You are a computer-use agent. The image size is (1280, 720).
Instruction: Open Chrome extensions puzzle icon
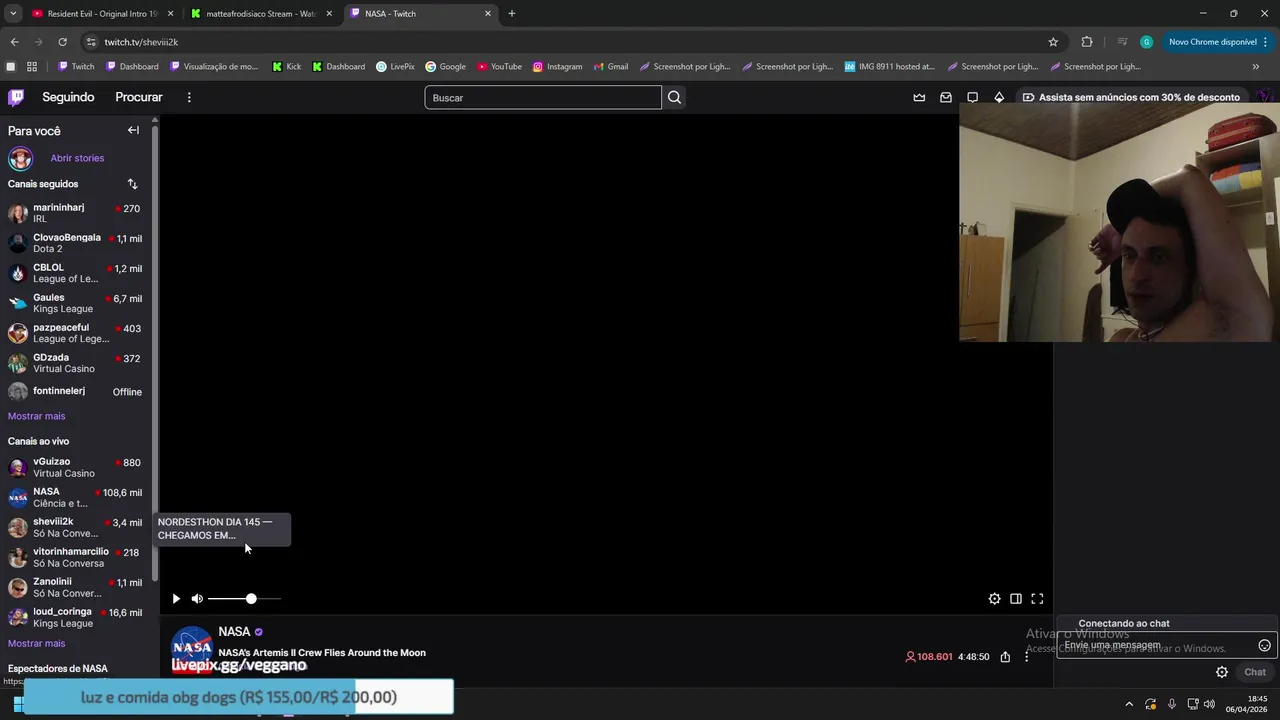1087,42
